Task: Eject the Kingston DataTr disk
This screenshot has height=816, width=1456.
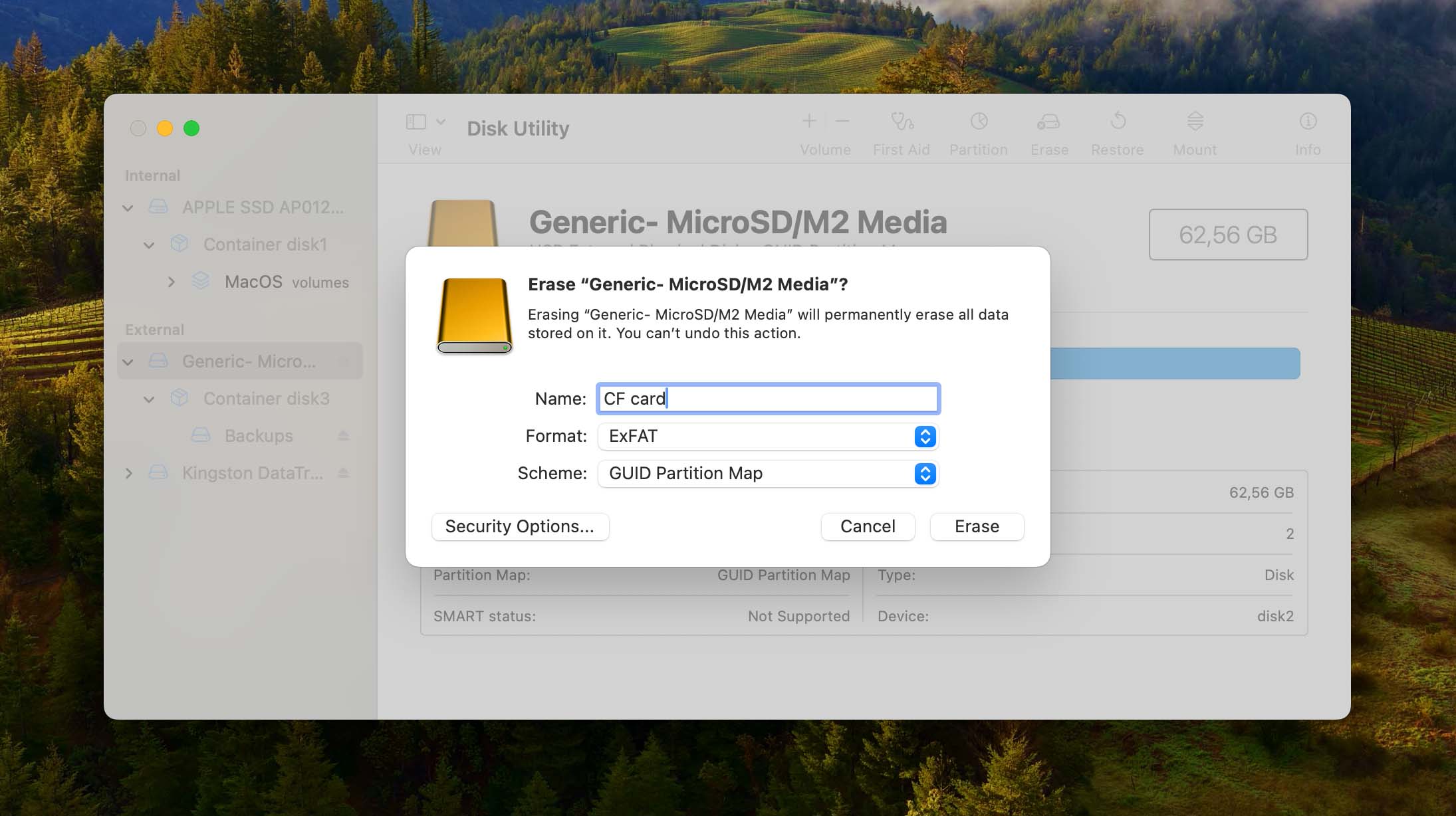Action: [x=343, y=473]
